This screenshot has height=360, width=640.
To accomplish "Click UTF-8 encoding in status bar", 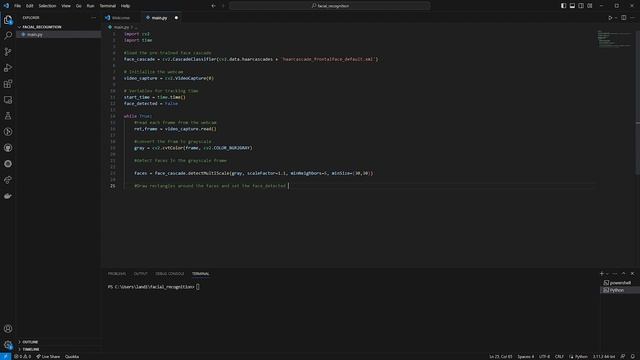I will click(x=544, y=357).
